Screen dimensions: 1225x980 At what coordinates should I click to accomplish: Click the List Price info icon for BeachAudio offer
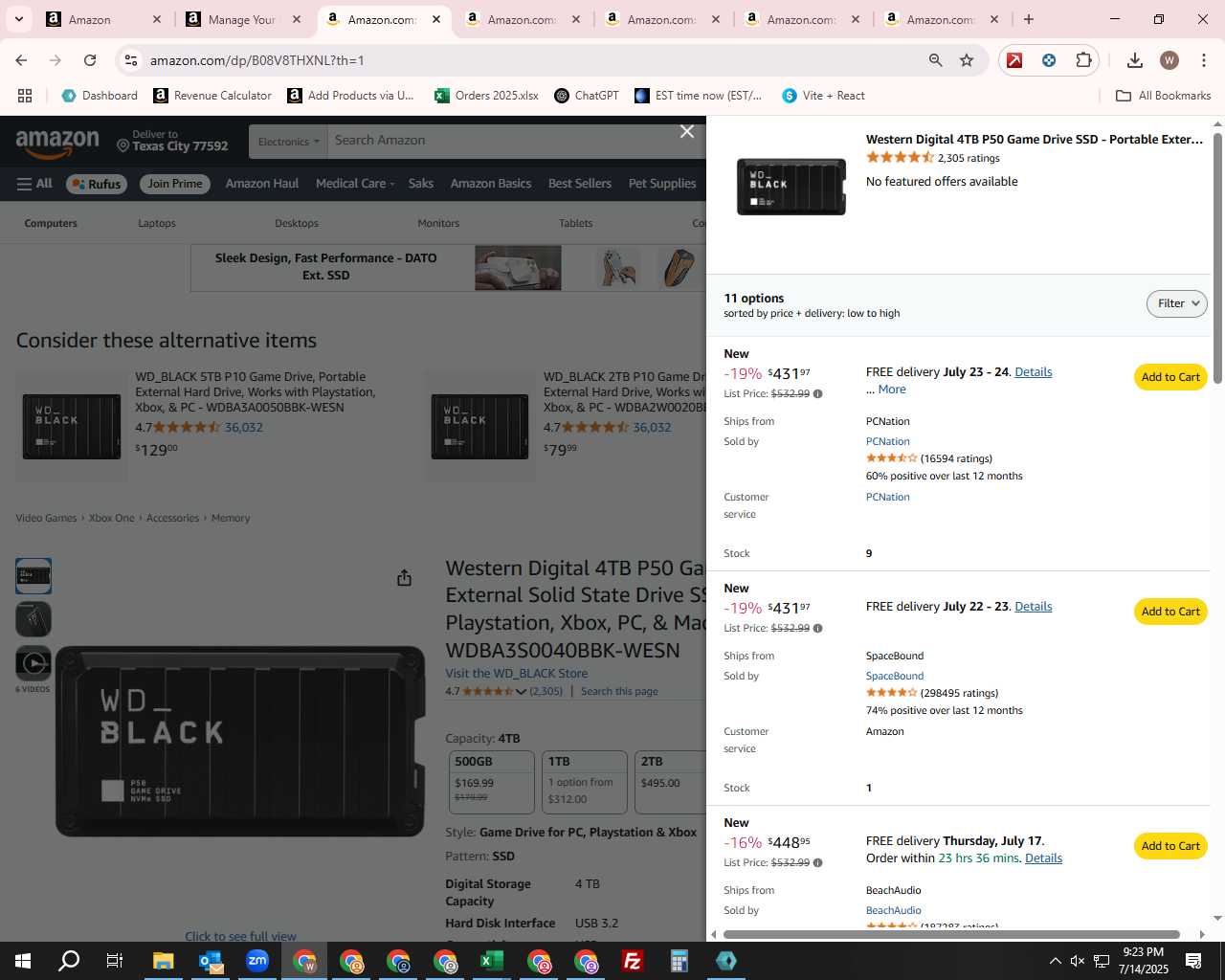[817, 863]
